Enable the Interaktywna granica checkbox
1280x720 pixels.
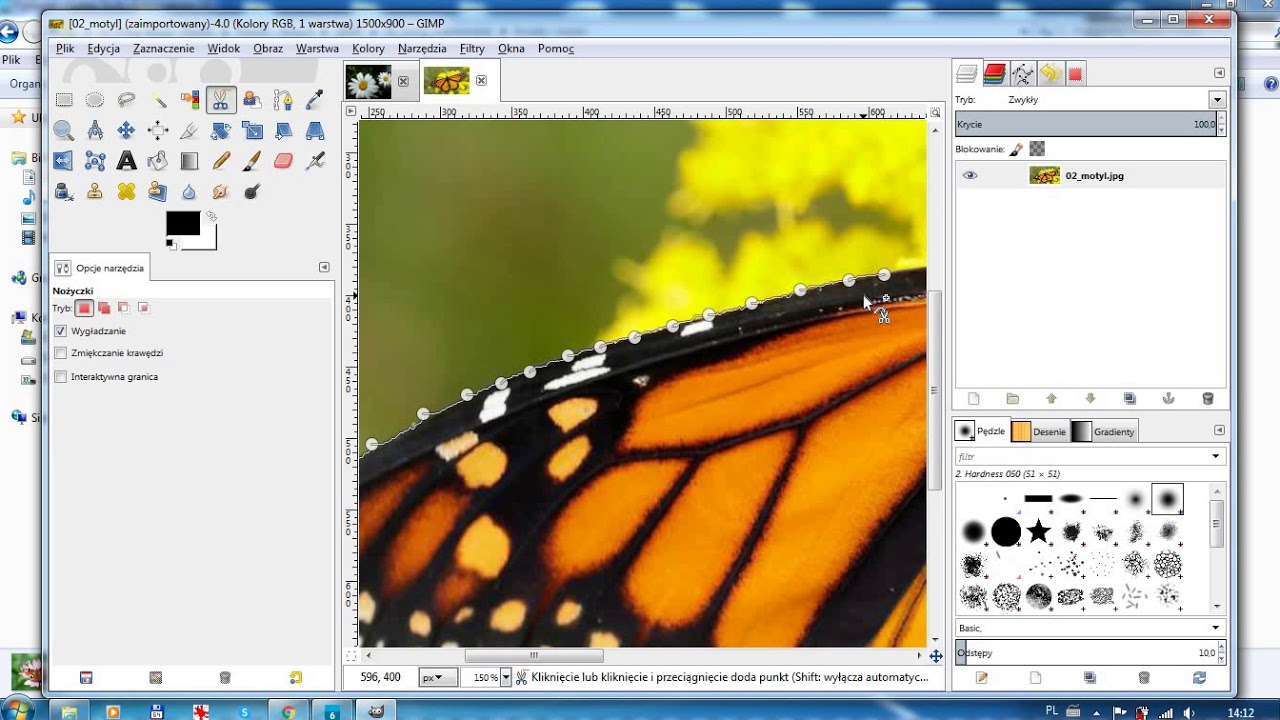tap(61, 377)
